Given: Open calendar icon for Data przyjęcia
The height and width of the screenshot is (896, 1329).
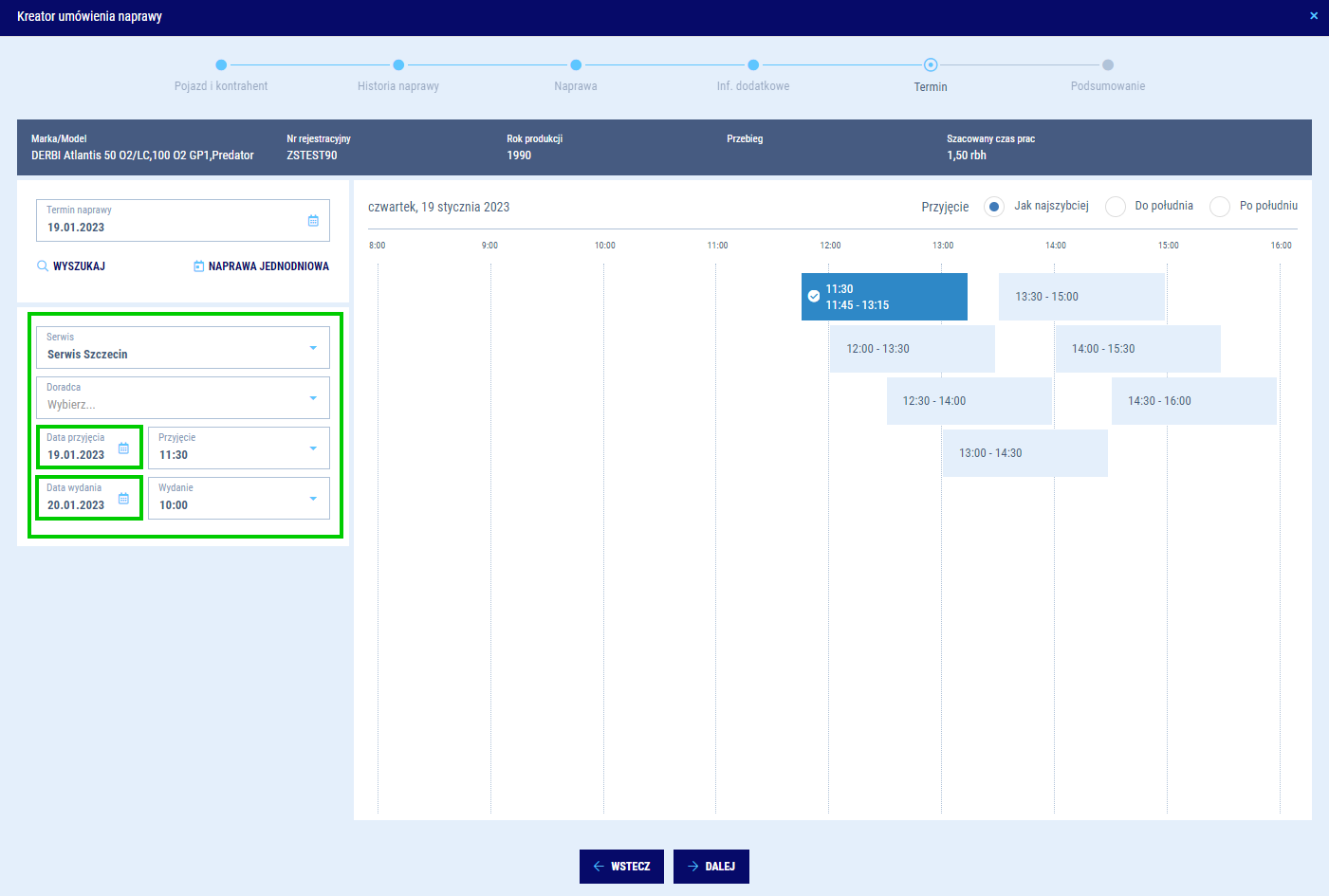Looking at the screenshot, I should point(123,448).
